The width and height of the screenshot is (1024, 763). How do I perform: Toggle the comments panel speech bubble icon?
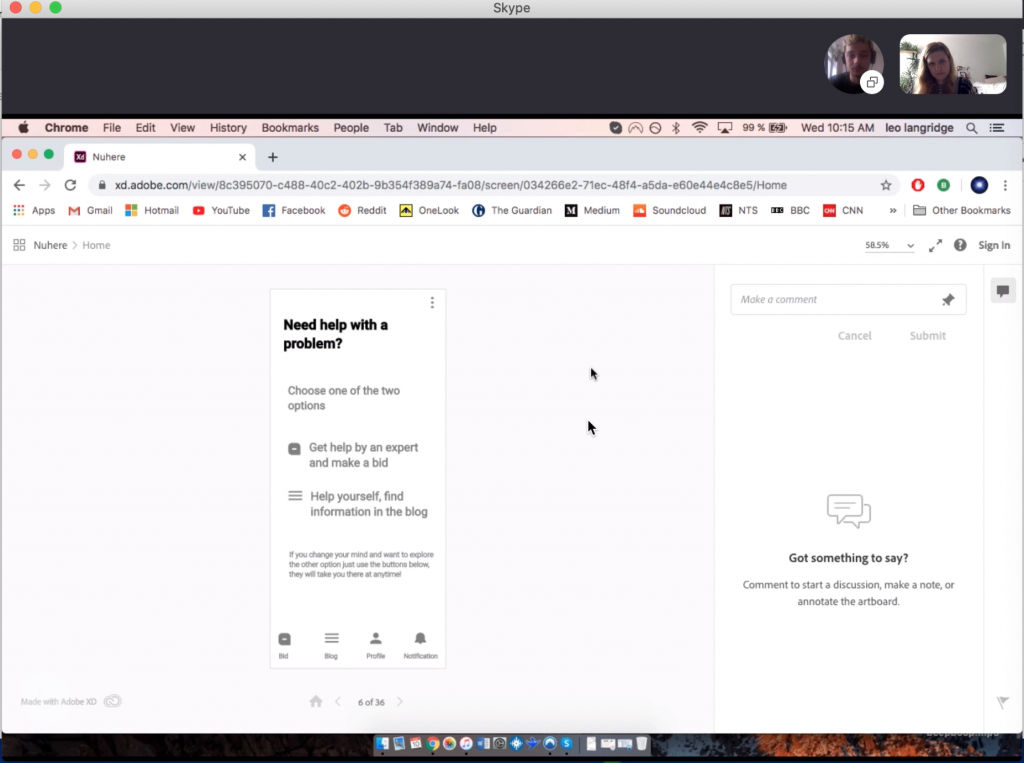[x=1003, y=291]
